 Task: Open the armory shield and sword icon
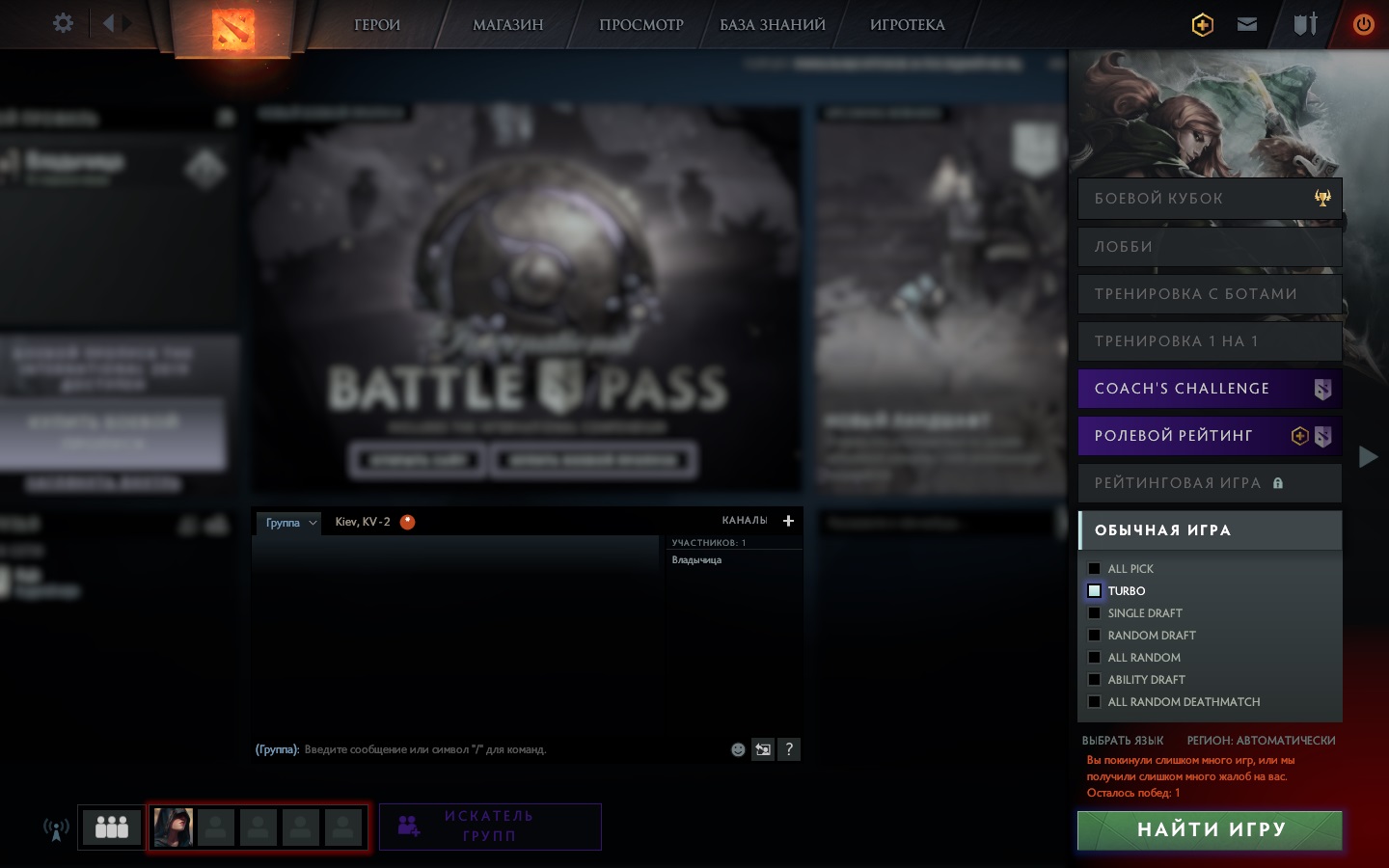pos(1305,24)
